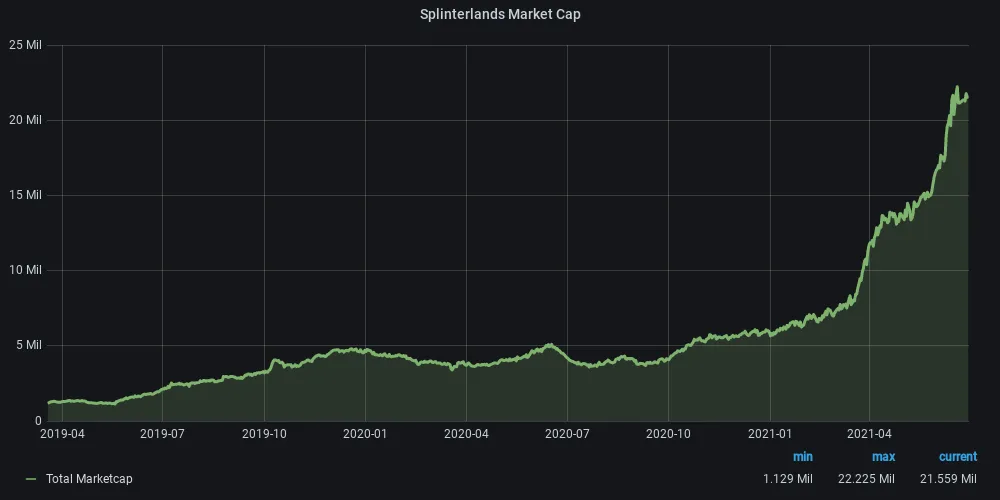Screen dimensions: 1000x500
Task: Click the 5 Mil y-axis label
Action: pyautogui.click(x=28, y=345)
